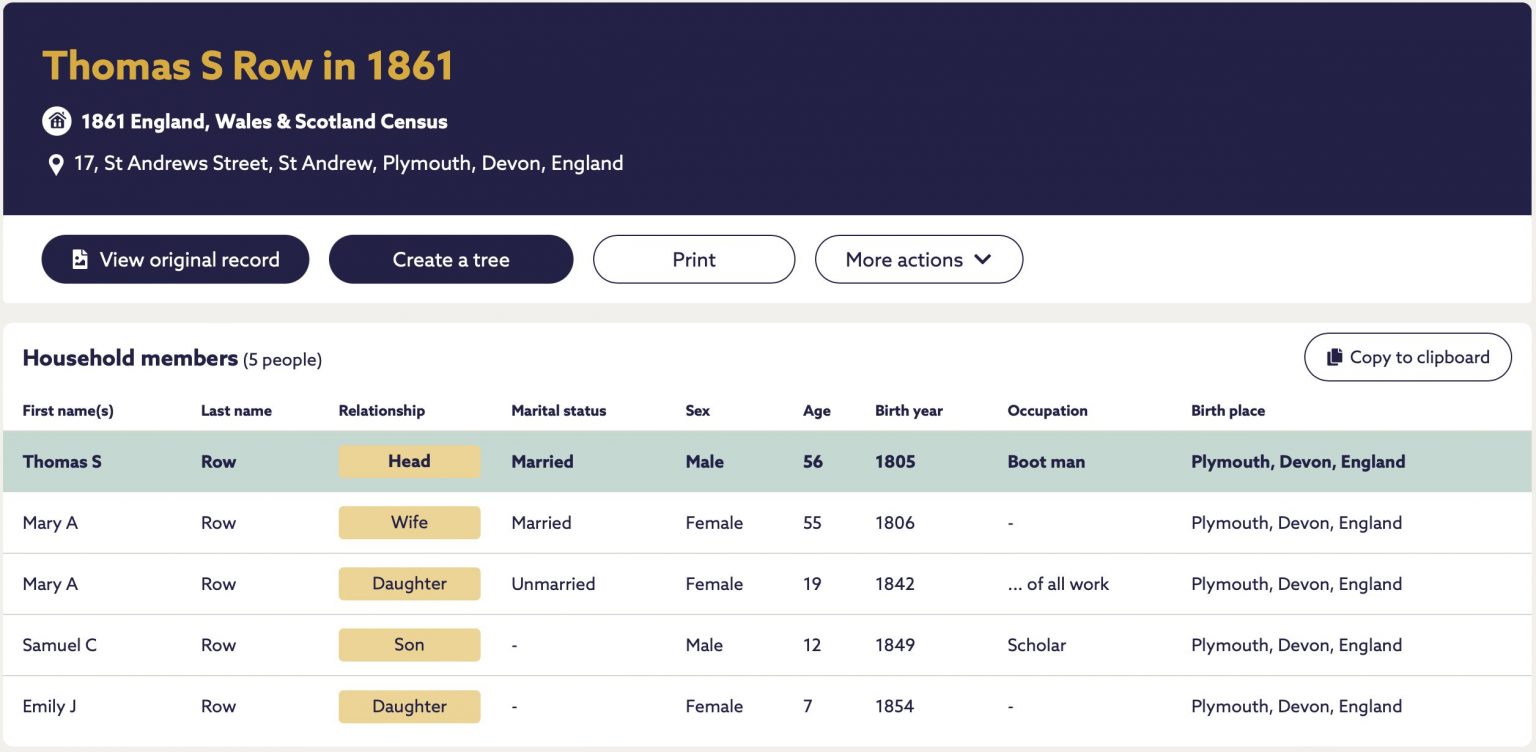Click the census house icon beside record title
The width and height of the screenshot is (1536, 752).
click(57, 121)
